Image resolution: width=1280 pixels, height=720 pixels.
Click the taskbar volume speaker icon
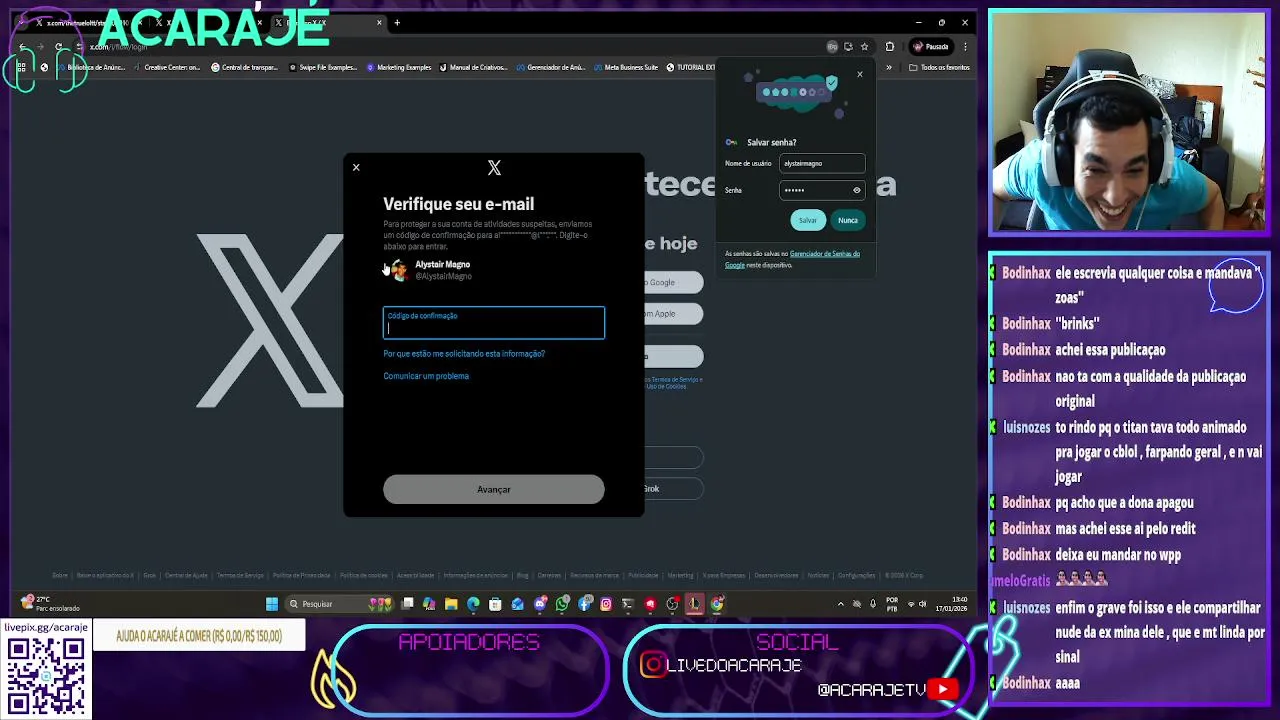pyautogui.click(x=923, y=604)
